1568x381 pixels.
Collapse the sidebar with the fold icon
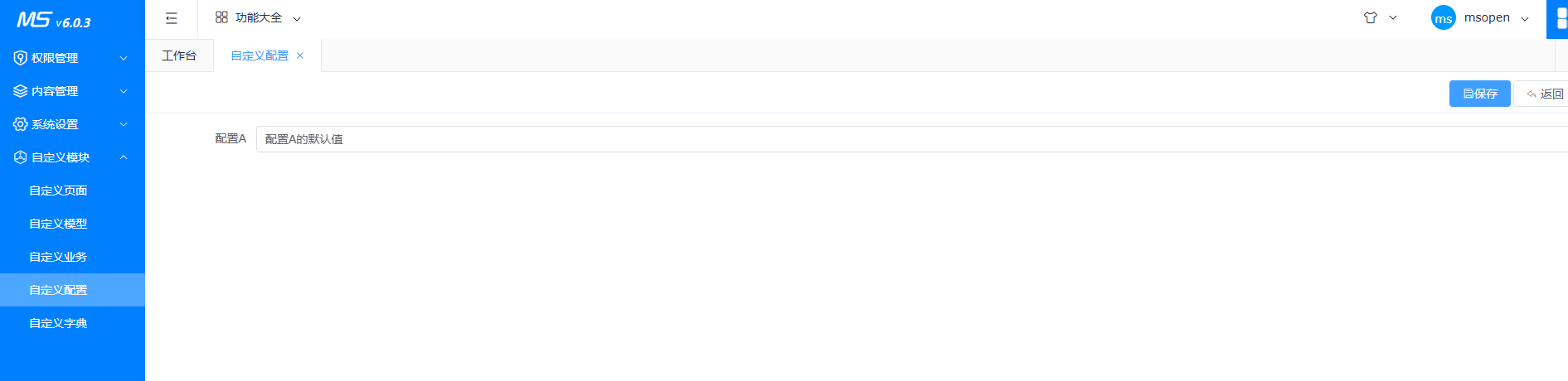click(x=172, y=18)
